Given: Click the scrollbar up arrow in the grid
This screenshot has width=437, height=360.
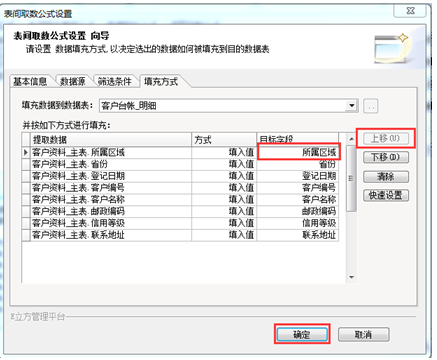Looking at the screenshot, I should 351,139.
